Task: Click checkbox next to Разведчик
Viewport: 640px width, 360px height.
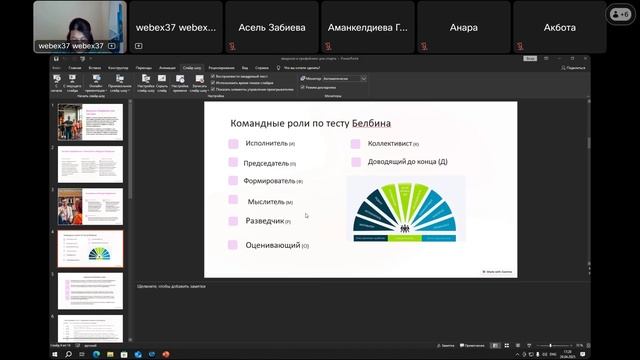Action: pyautogui.click(x=233, y=221)
